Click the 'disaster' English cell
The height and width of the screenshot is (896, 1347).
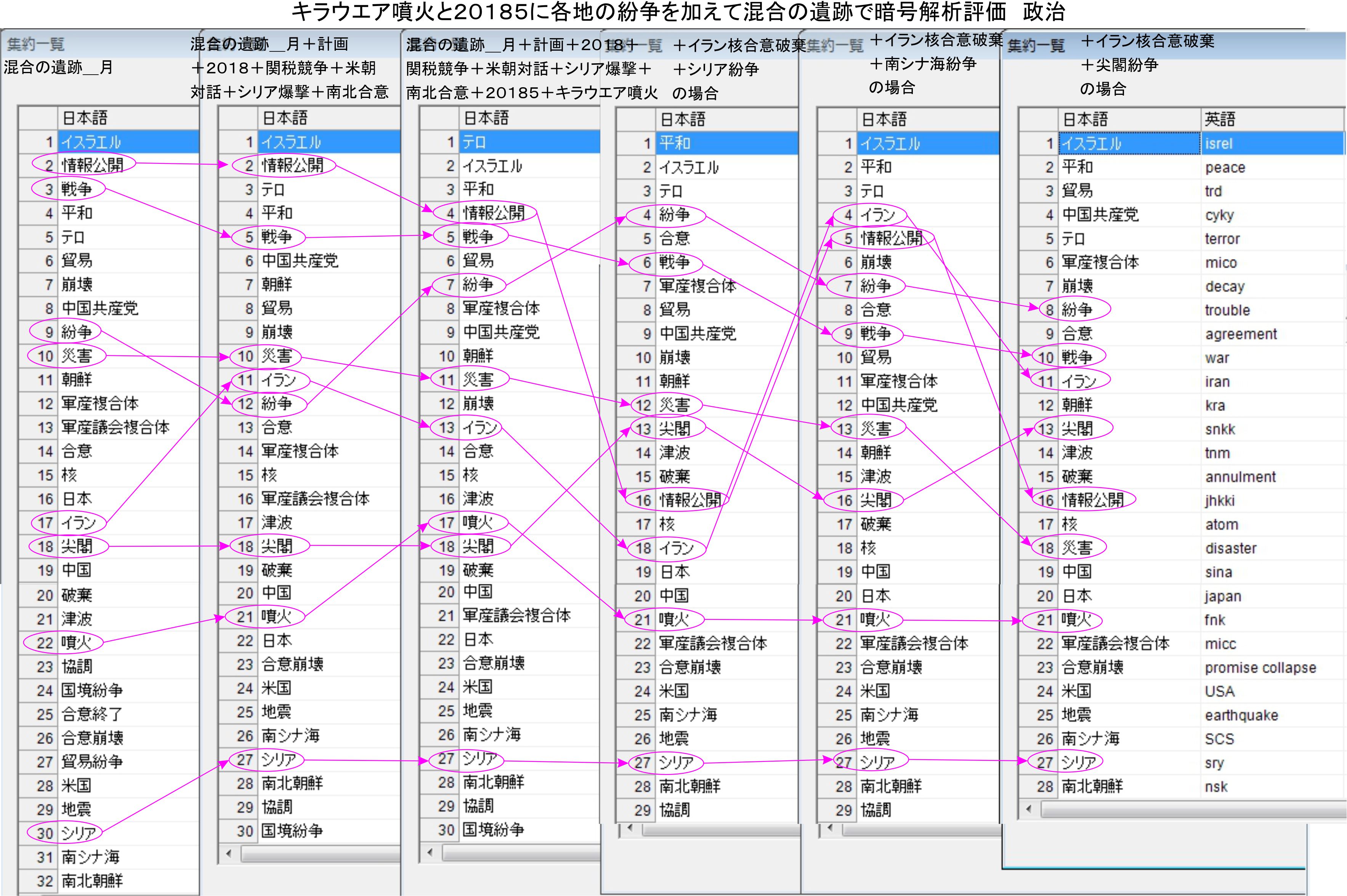1230,548
